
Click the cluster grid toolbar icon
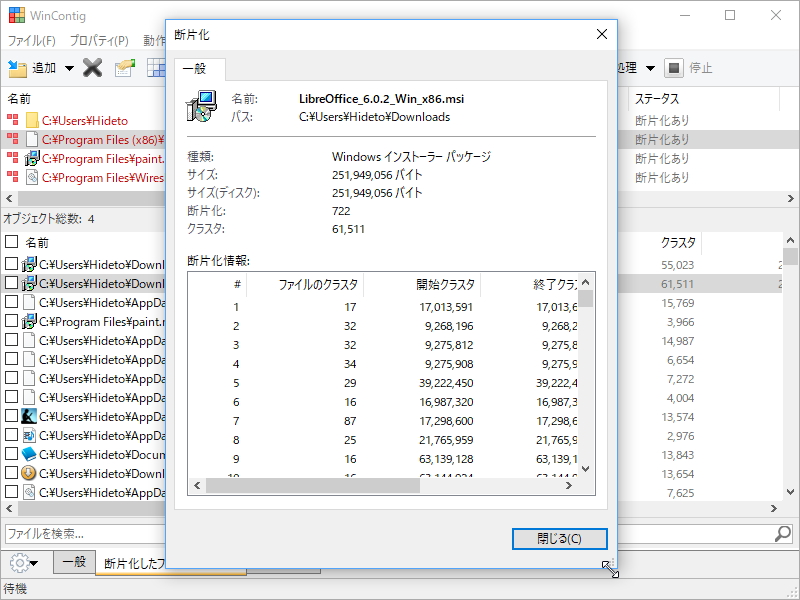tap(156, 68)
